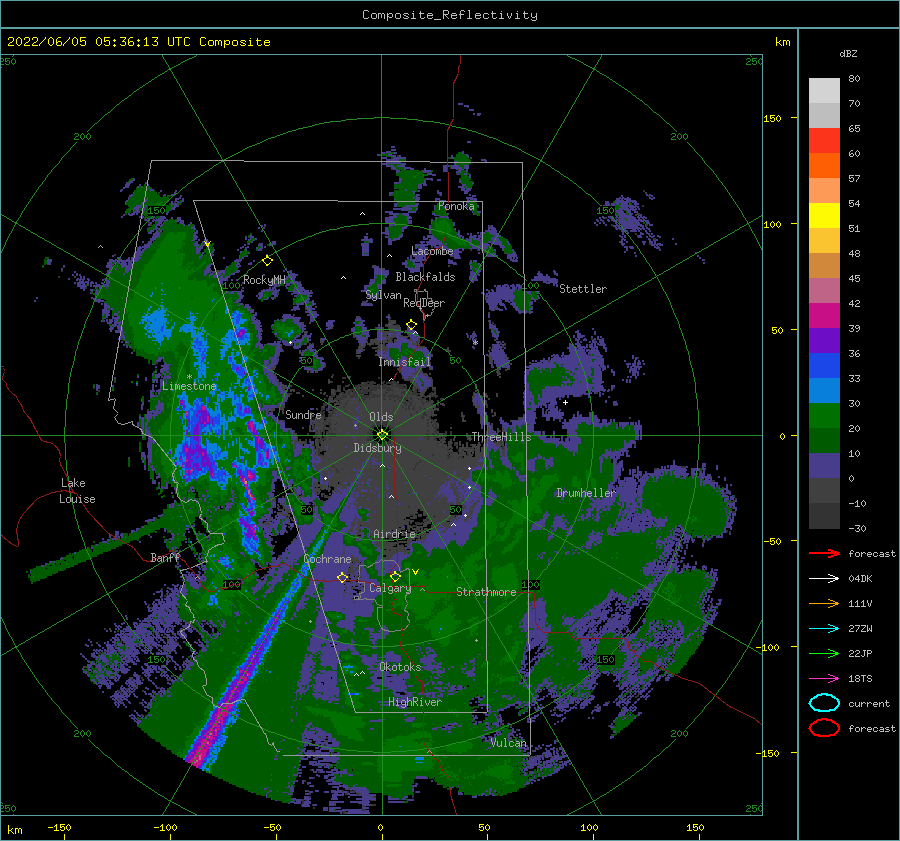Click the Lacombe label
Viewport: 900px width, 841px height.
[x=432, y=251]
